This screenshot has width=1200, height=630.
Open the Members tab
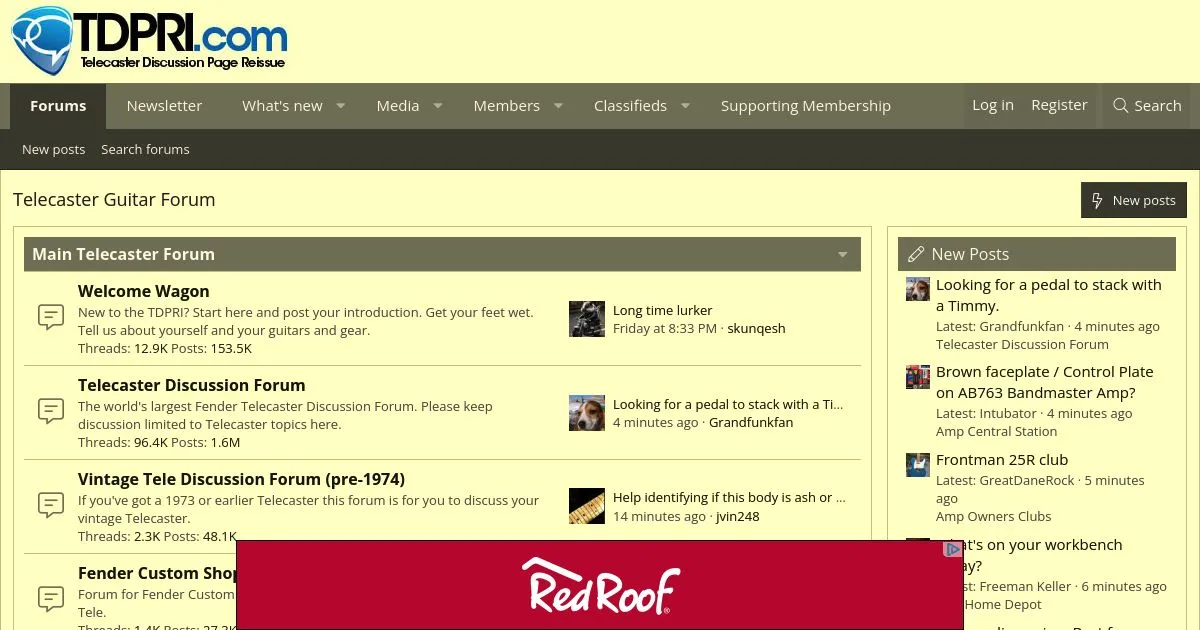click(507, 106)
